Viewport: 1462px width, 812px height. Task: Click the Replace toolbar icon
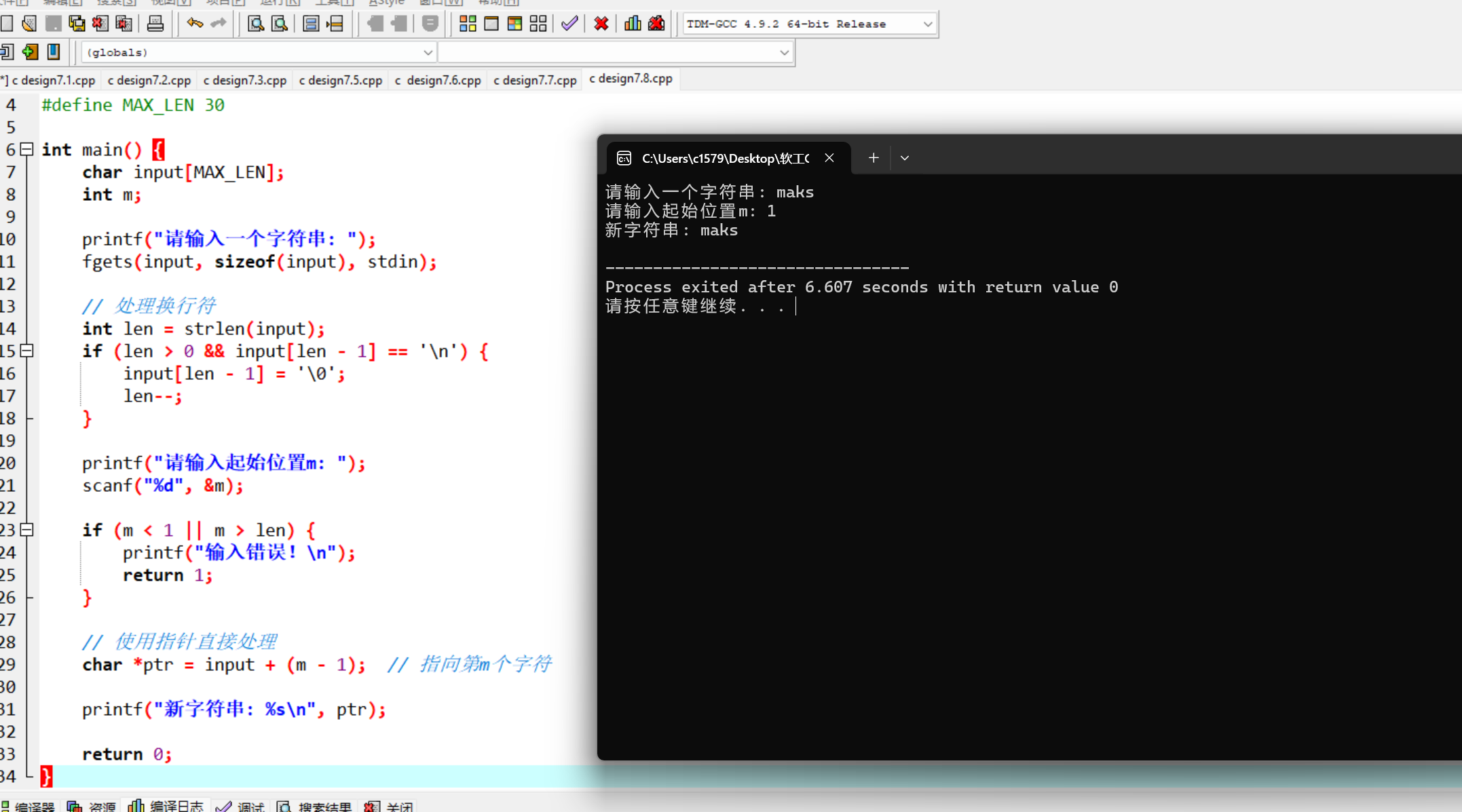click(279, 24)
